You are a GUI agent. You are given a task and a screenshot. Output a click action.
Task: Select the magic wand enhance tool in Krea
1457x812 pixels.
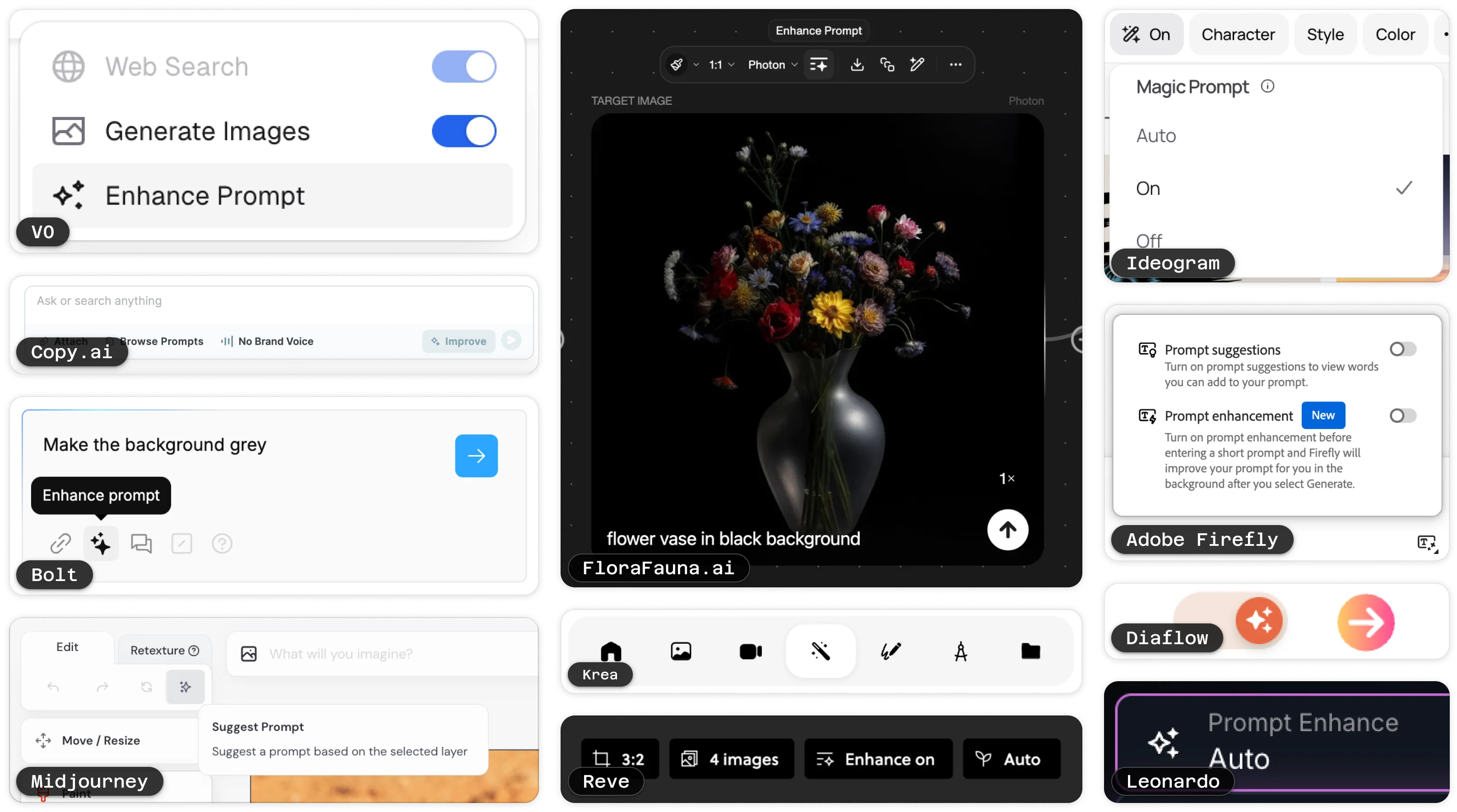821,651
